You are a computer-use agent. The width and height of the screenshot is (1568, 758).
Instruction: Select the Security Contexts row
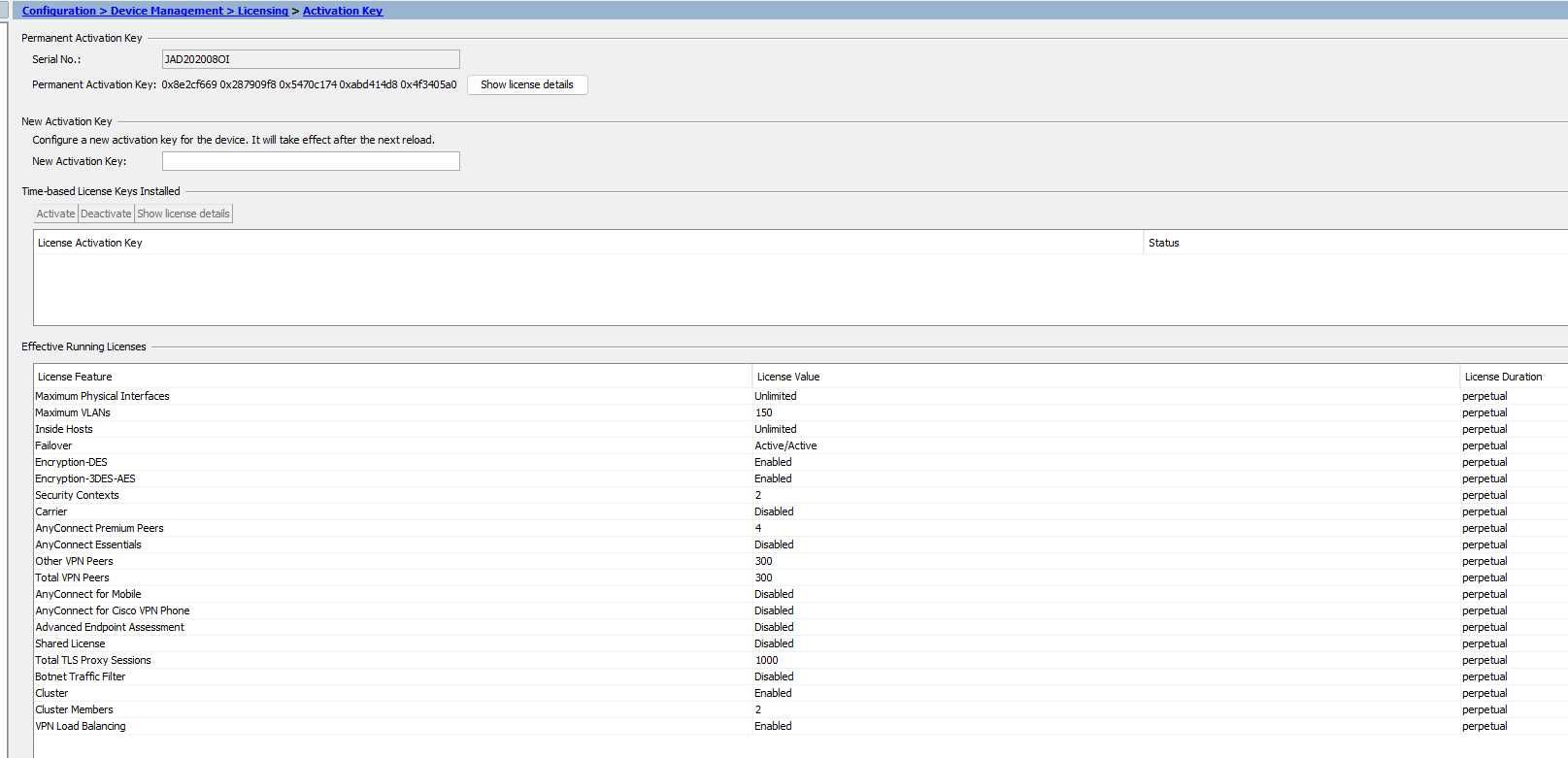(x=801, y=495)
